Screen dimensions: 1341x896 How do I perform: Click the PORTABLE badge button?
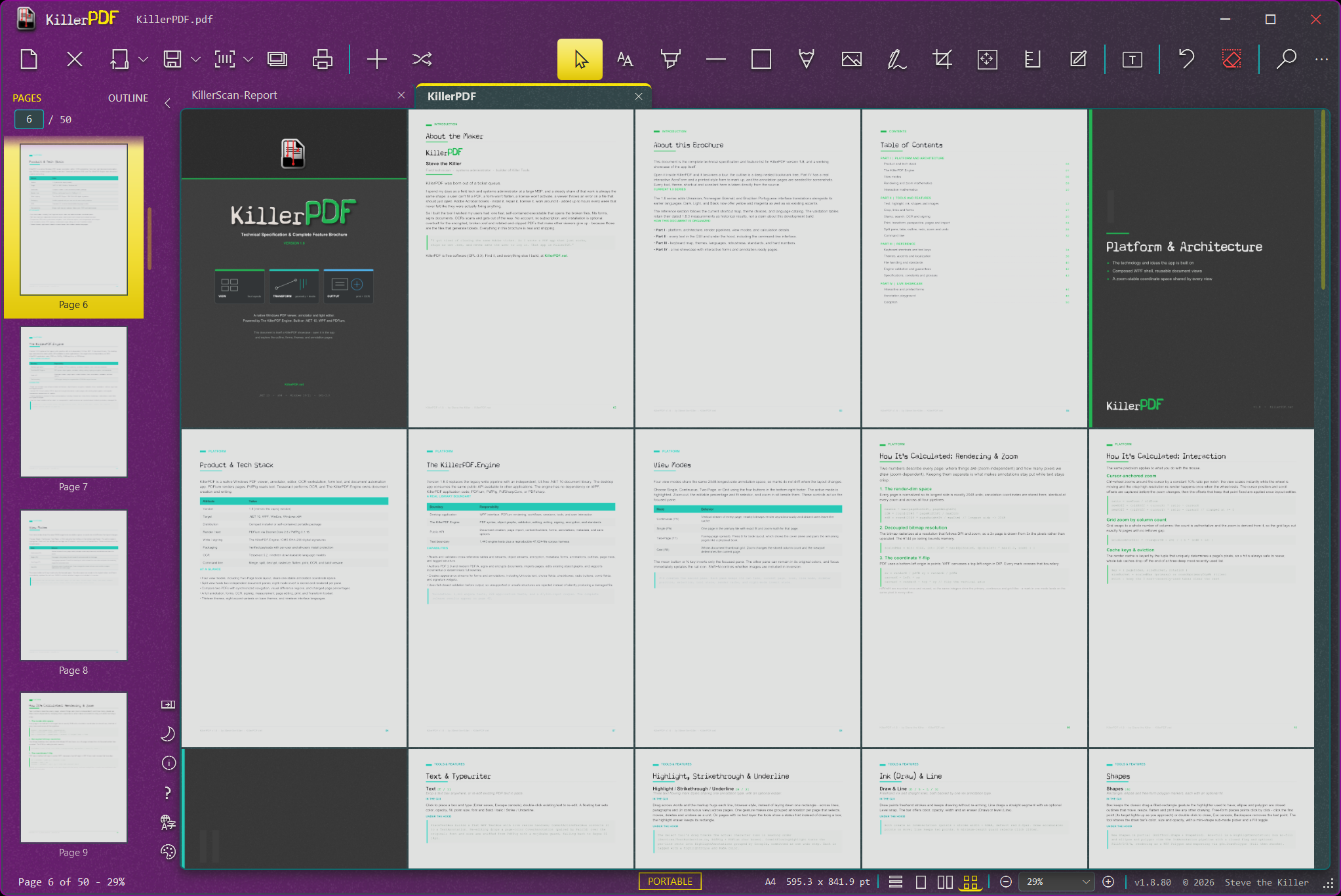point(670,882)
